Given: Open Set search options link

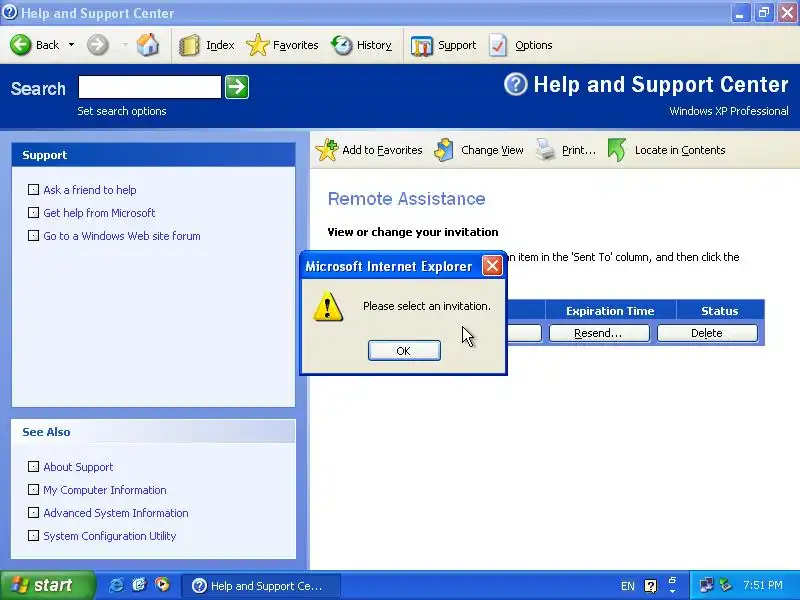Looking at the screenshot, I should point(122,111).
